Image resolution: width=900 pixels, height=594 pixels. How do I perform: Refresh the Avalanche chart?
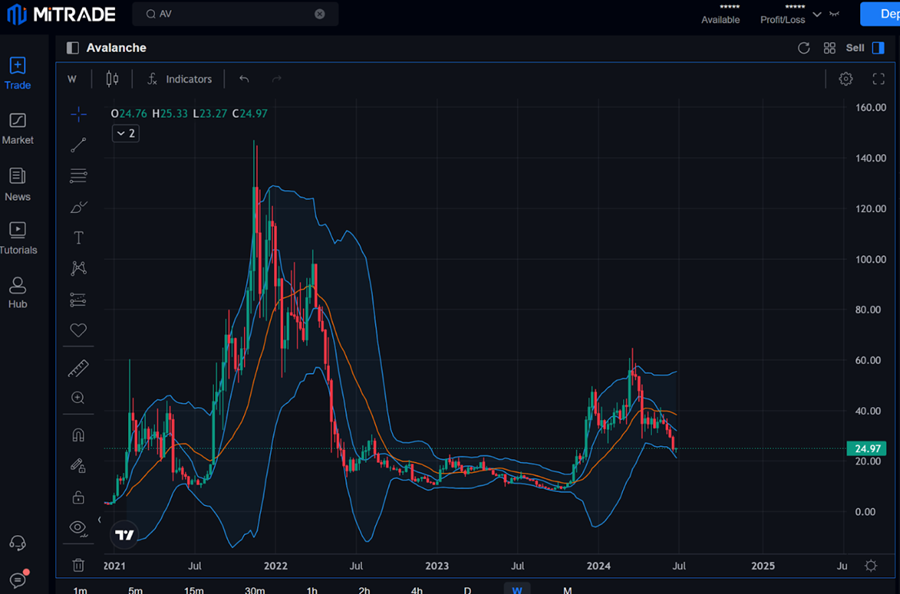click(804, 48)
